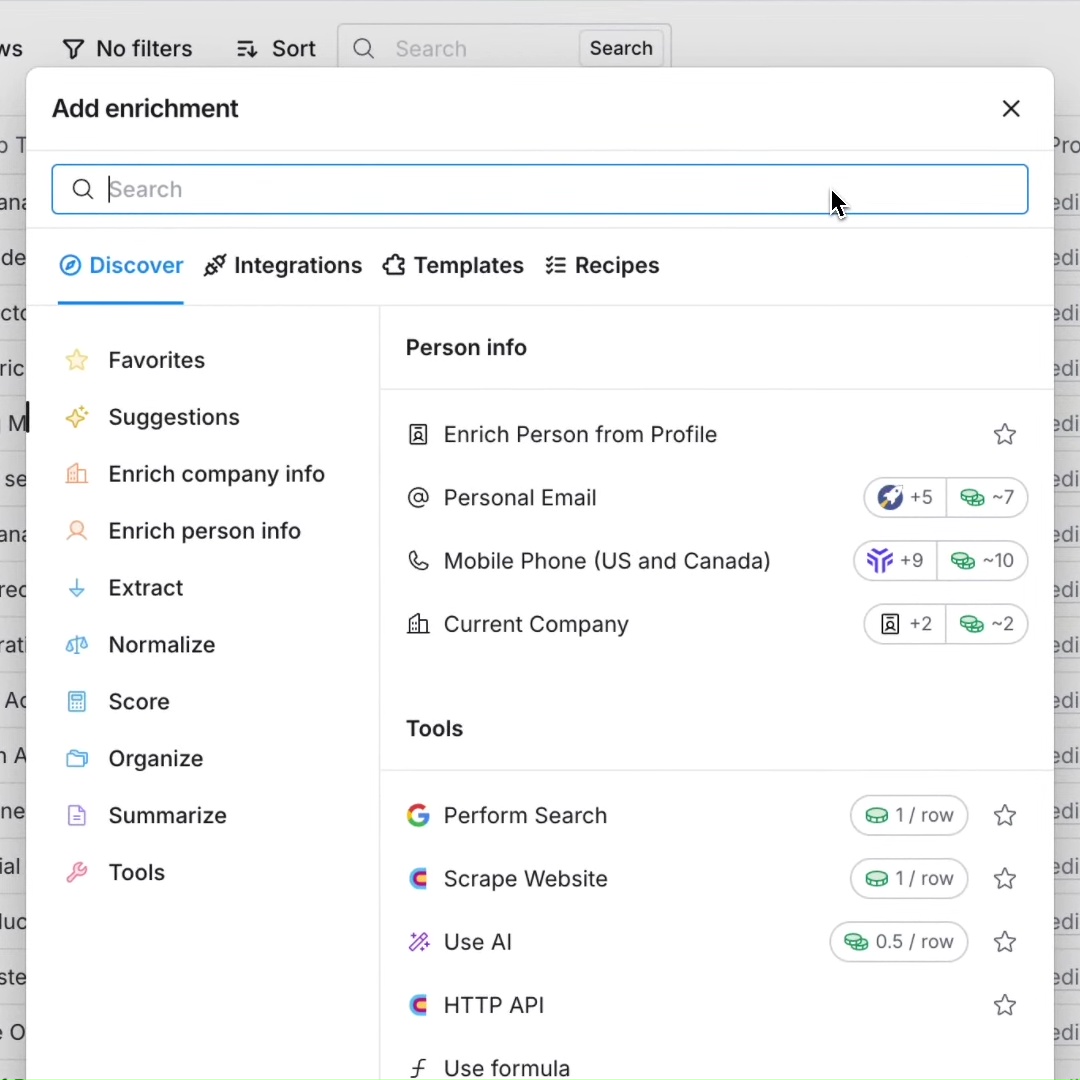1080x1080 pixels.
Task: Open the Templates tab
Action: [453, 266]
